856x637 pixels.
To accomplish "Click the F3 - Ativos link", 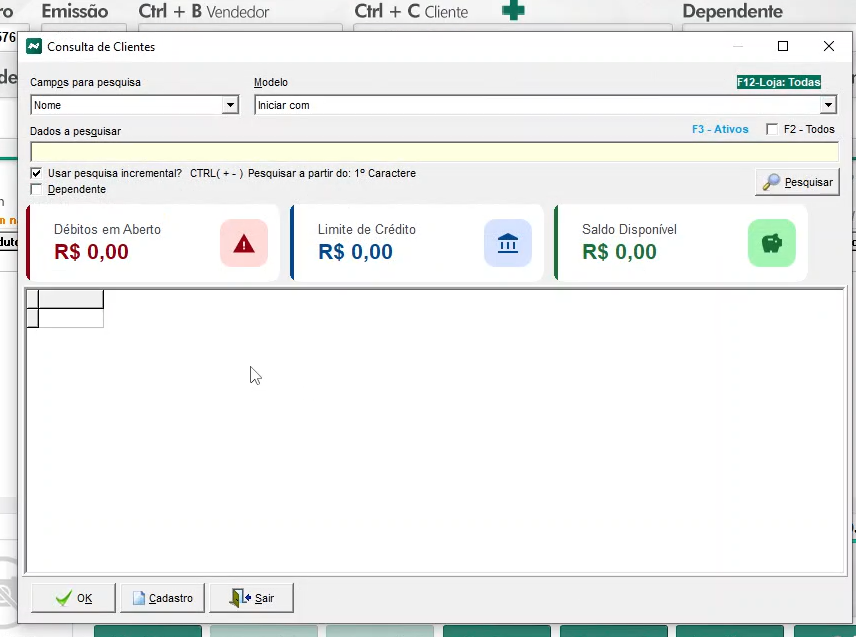I will pyautogui.click(x=720, y=129).
